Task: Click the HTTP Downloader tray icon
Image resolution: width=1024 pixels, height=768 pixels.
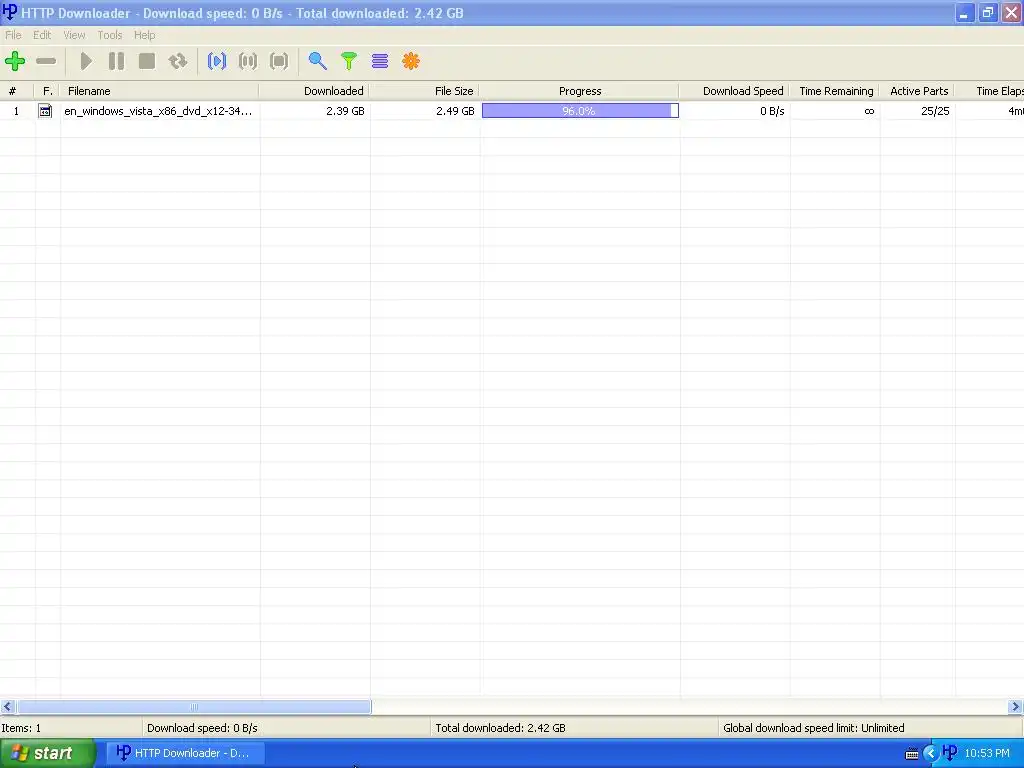Action: 950,753
